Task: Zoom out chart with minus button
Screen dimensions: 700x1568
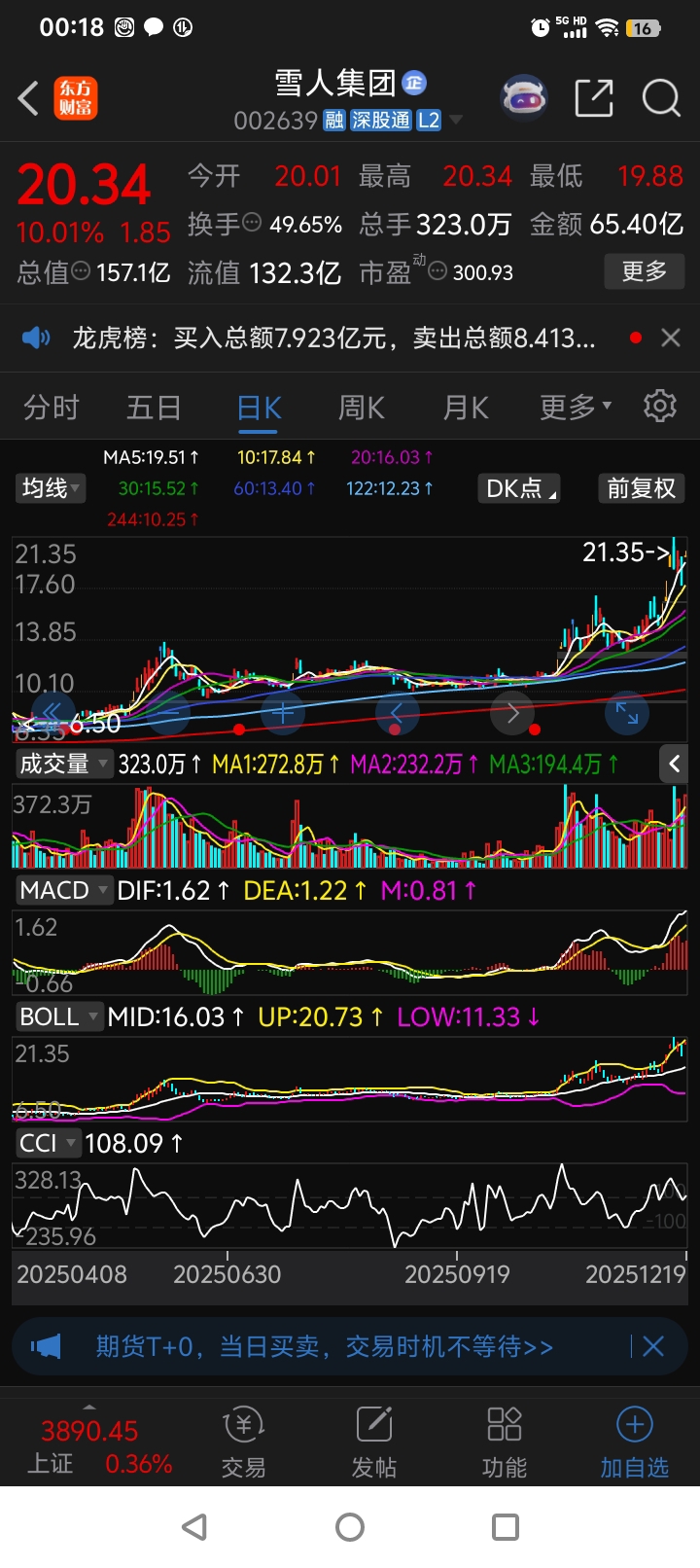Action: [x=170, y=713]
